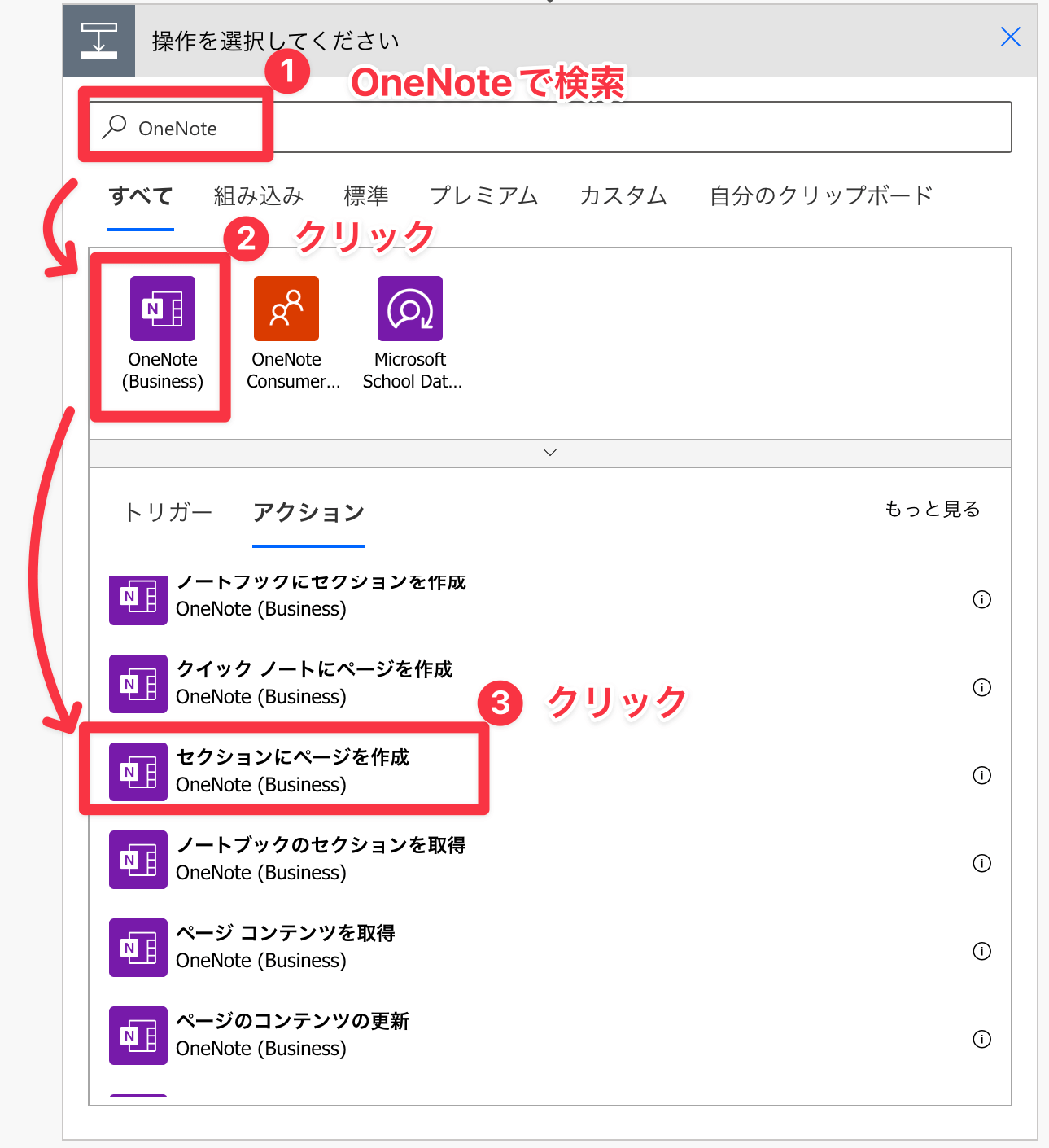Click the OneNote (Business) connector label

pos(163,370)
